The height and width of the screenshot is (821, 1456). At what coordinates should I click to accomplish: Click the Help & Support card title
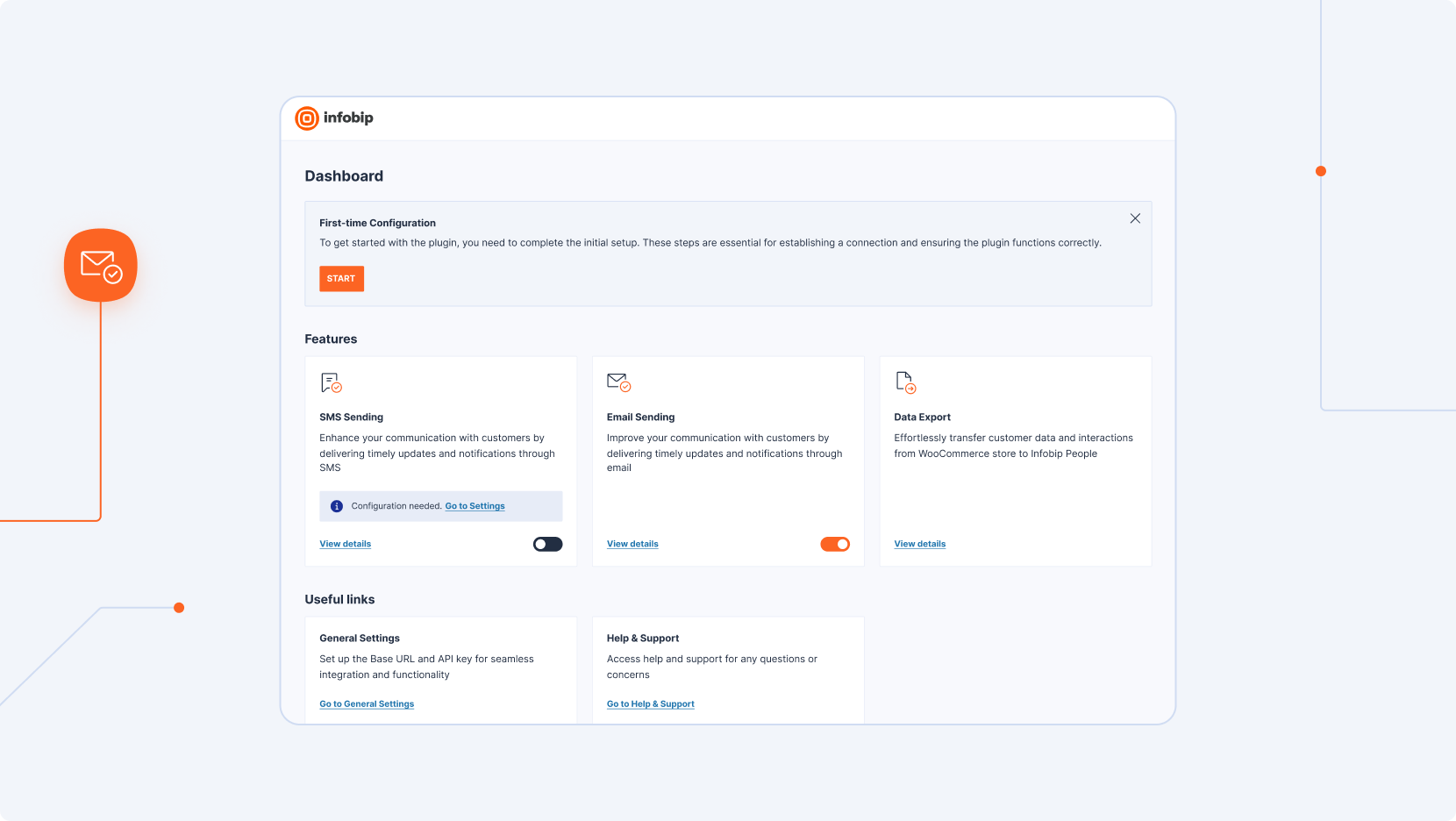643,639
